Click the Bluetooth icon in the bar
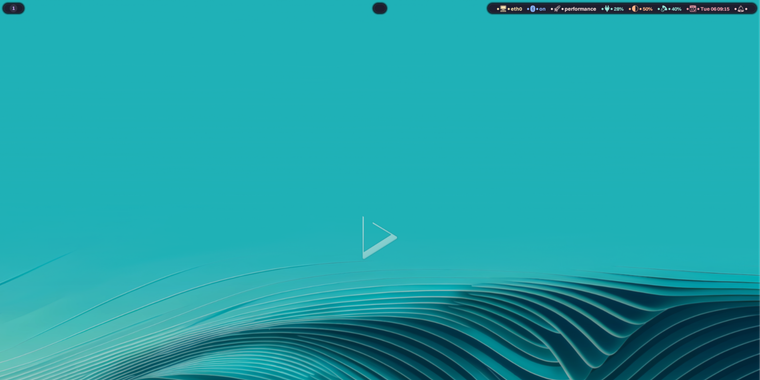Screen dimensions: 760x380 [x=533, y=9]
